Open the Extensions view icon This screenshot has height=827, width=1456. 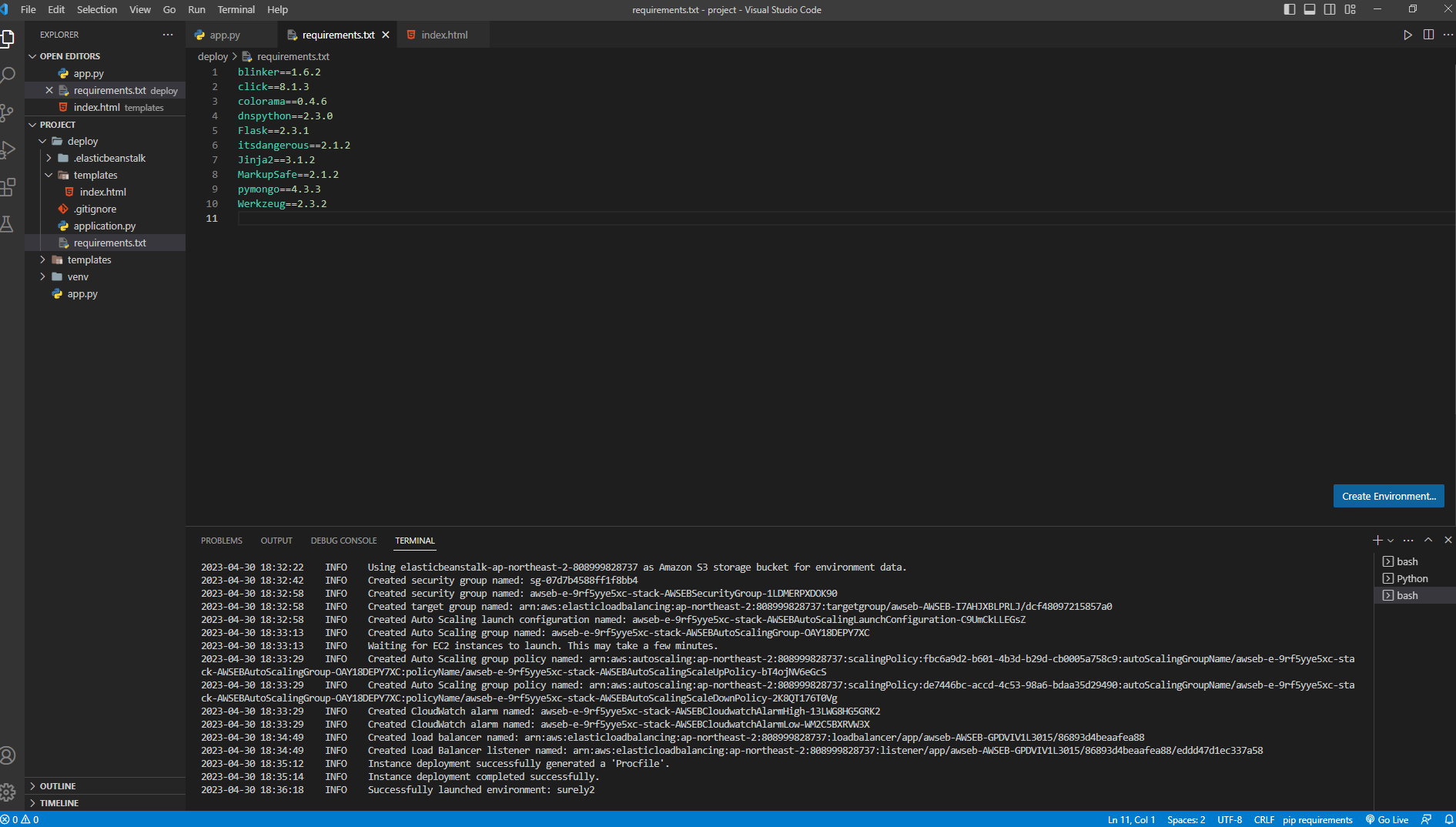(8, 186)
